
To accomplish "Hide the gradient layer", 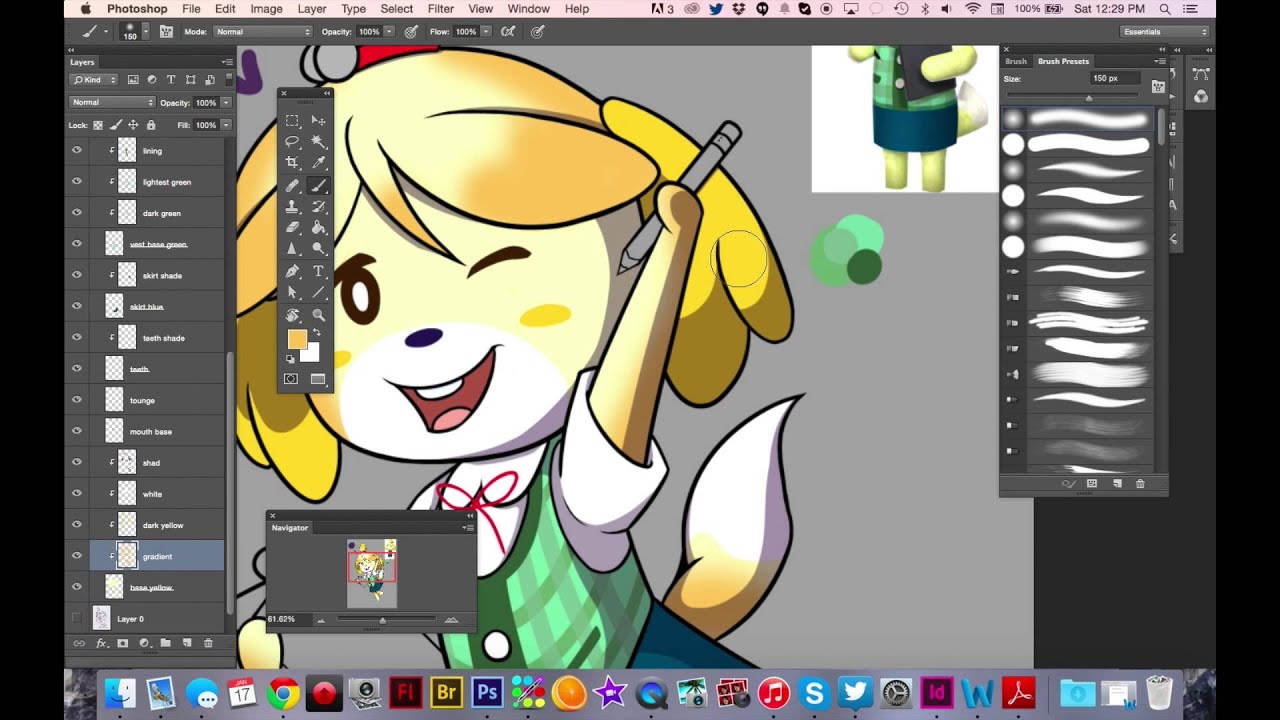I will tap(76, 556).
